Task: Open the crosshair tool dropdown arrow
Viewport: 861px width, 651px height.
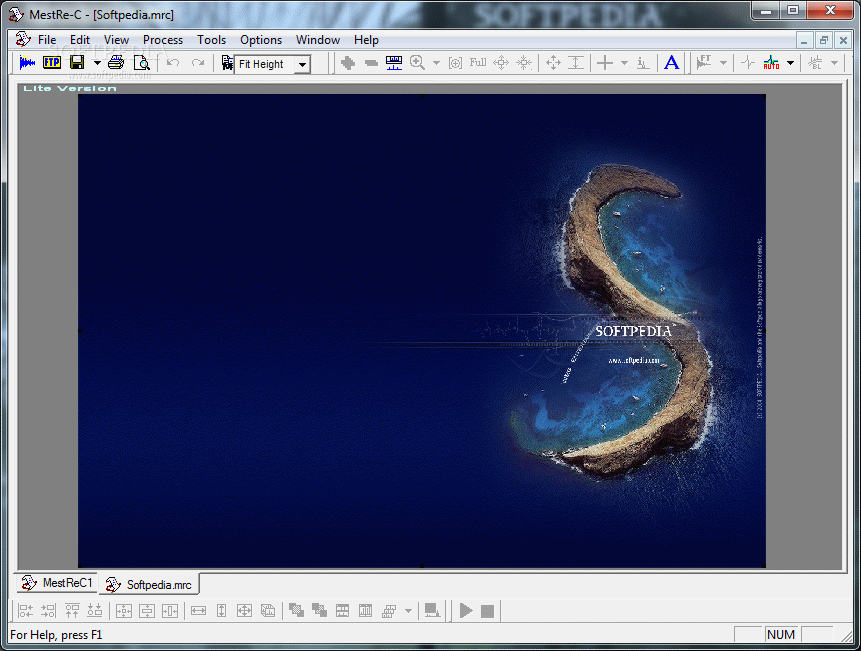Action: (624, 63)
